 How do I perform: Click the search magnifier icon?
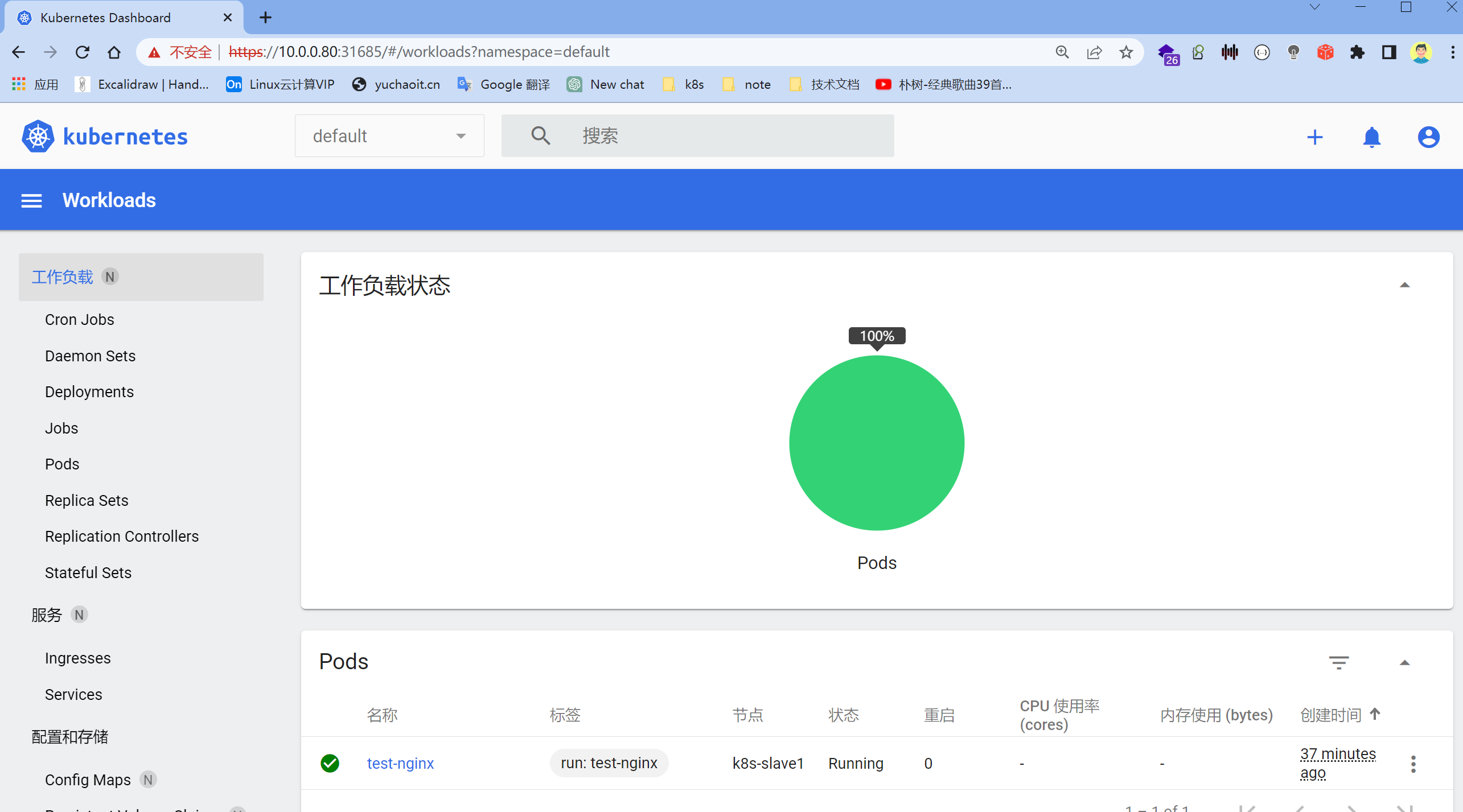(540, 136)
